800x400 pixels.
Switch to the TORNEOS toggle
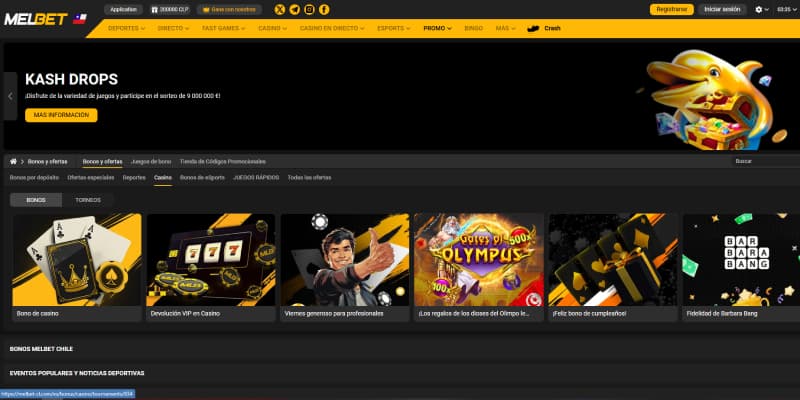pos(88,200)
